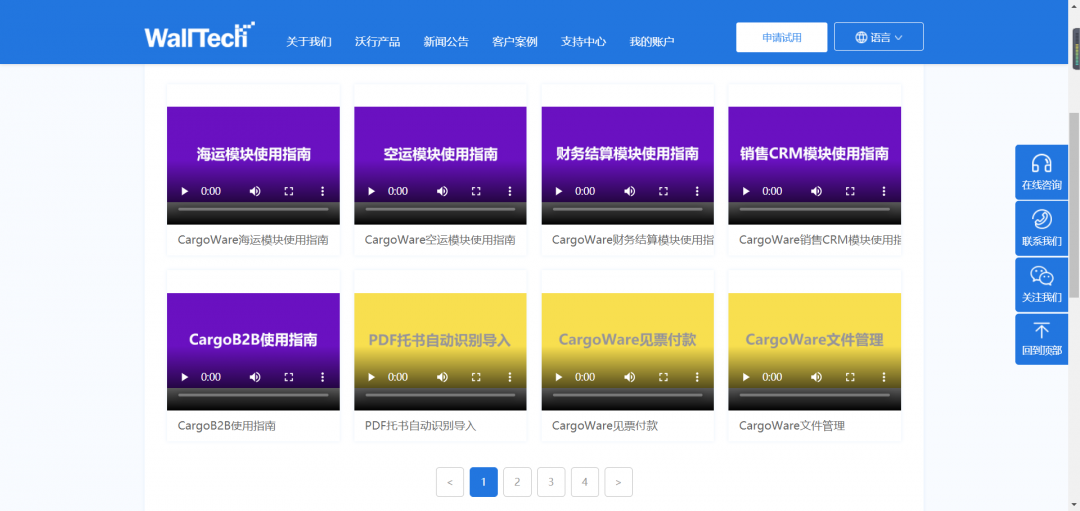
Task: Click the CargoB2B使用指南 caption text
Action: point(227,426)
